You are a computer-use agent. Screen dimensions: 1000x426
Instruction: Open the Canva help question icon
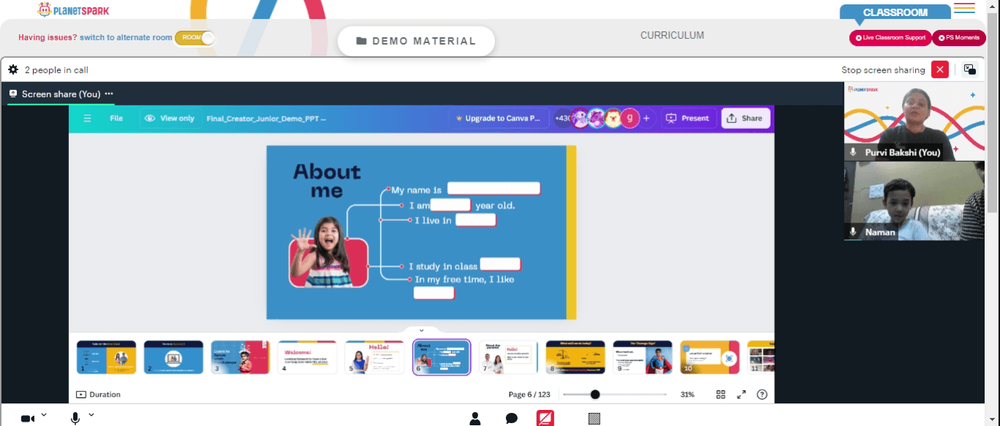(761, 395)
